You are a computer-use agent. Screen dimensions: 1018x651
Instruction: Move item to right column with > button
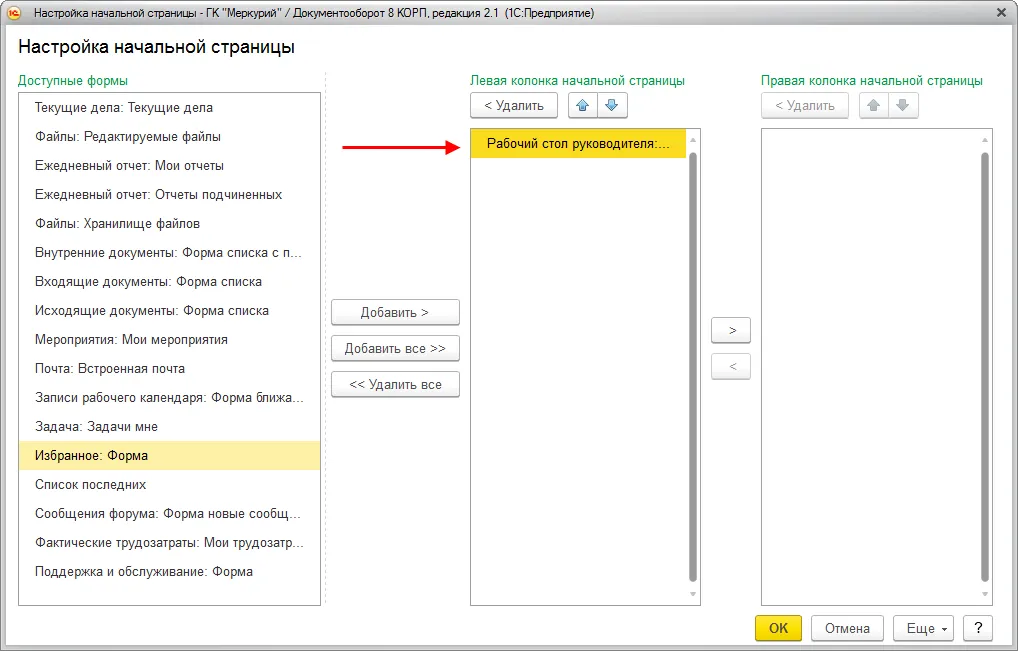[731, 330]
